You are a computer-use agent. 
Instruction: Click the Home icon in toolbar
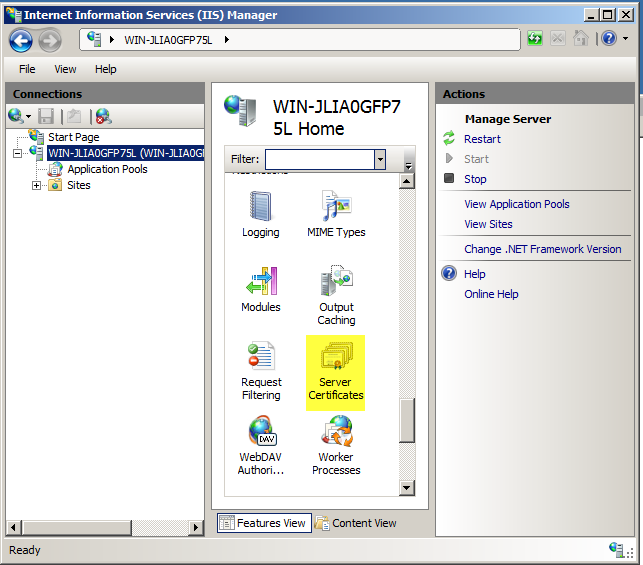point(581,39)
